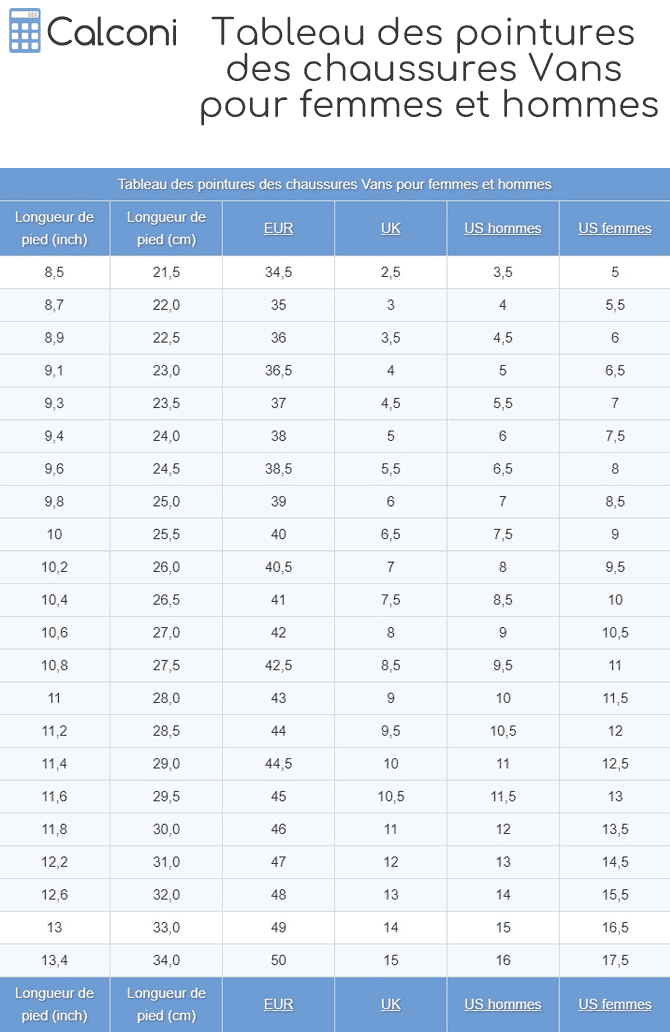Sort by EUR column in top header

[278, 228]
